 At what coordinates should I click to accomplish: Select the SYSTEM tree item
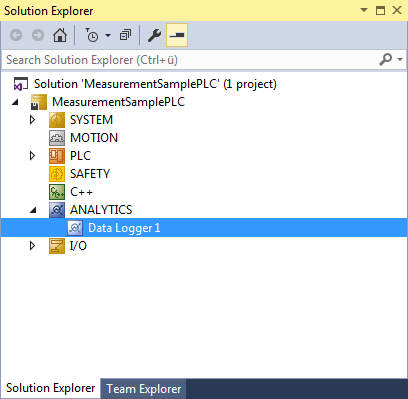click(x=91, y=120)
